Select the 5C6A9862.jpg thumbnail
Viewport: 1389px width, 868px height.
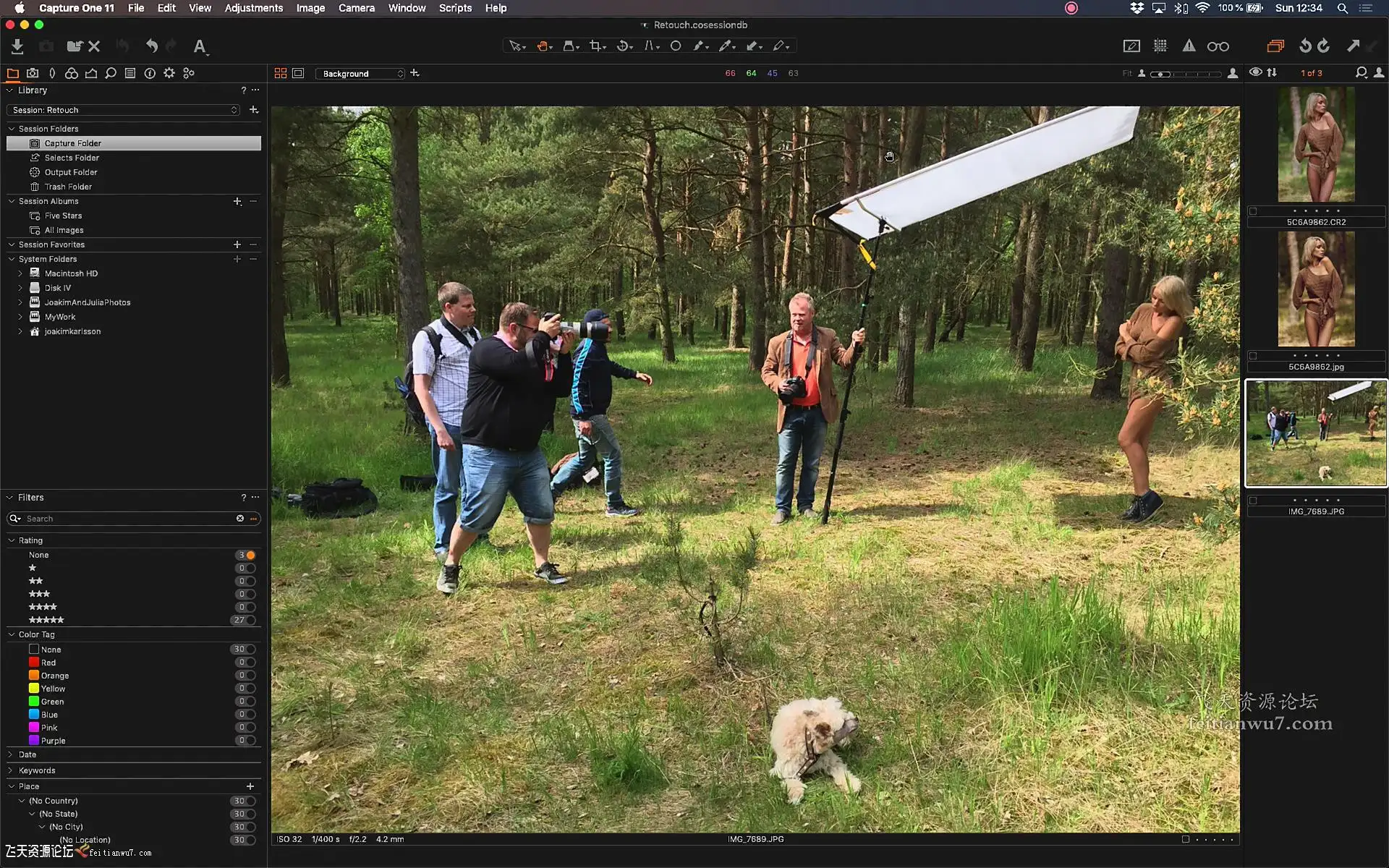(1316, 289)
